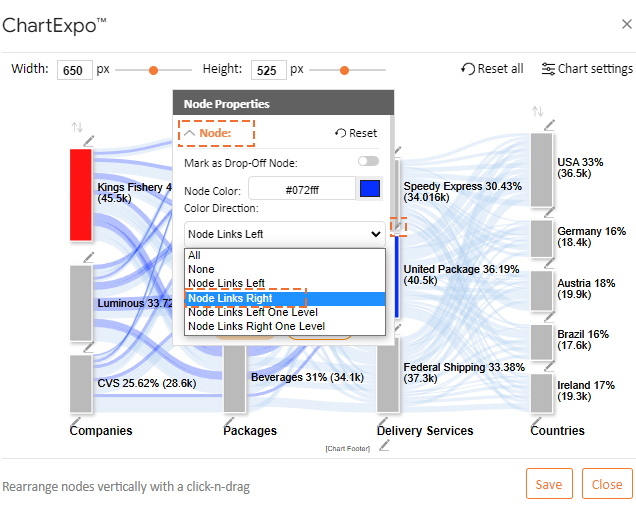
Task: Edit the Kings Fishery node with pencil icon
Action: click(88, 141)
